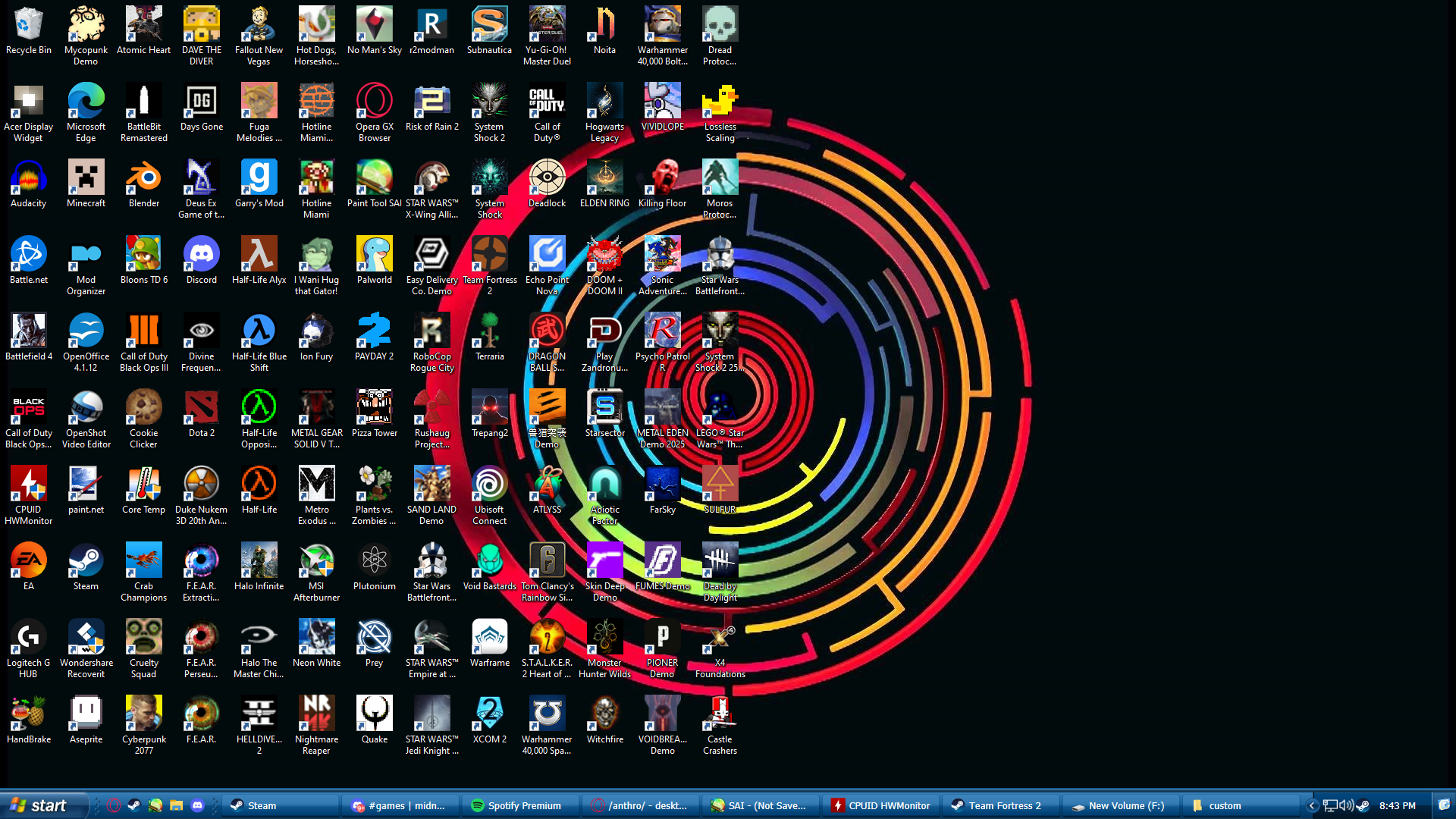Switch to Spotify Premium taskbar window
The image size is (1456, 819).
point(519,805)
